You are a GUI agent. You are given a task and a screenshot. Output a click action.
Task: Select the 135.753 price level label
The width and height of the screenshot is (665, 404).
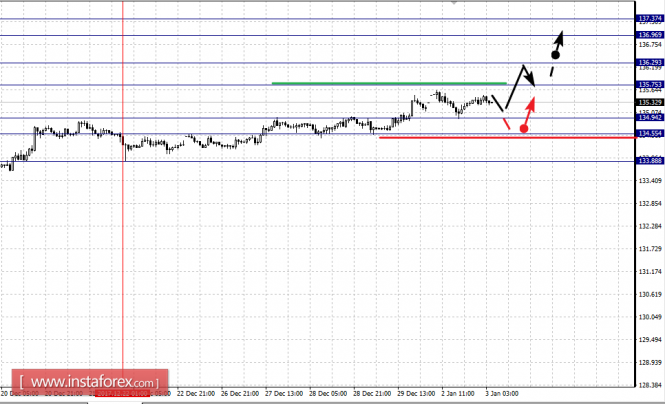pos(650,85)
